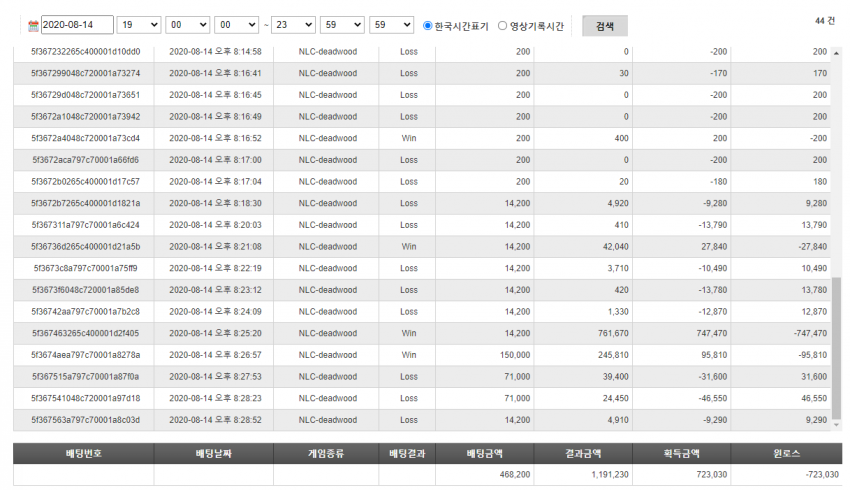850x490 pixels.
Task: Click the timestamp 오후 8:25:20
Action: point(239,333)
